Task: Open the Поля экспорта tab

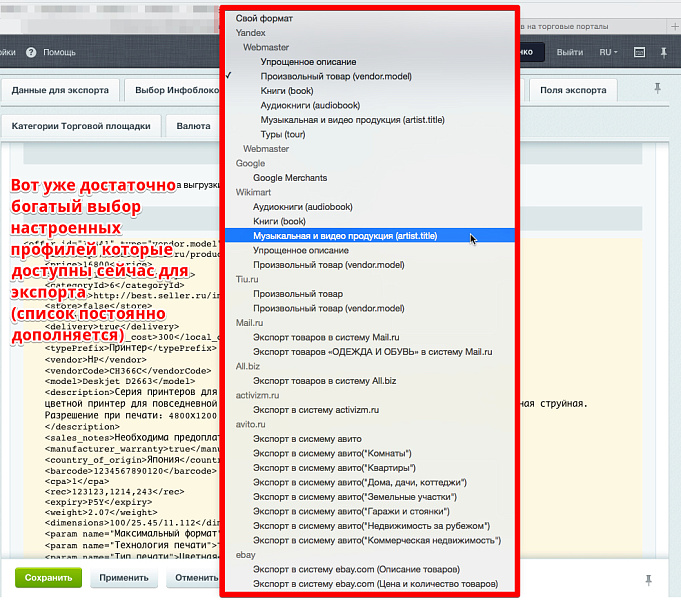Action: [573, 90]
